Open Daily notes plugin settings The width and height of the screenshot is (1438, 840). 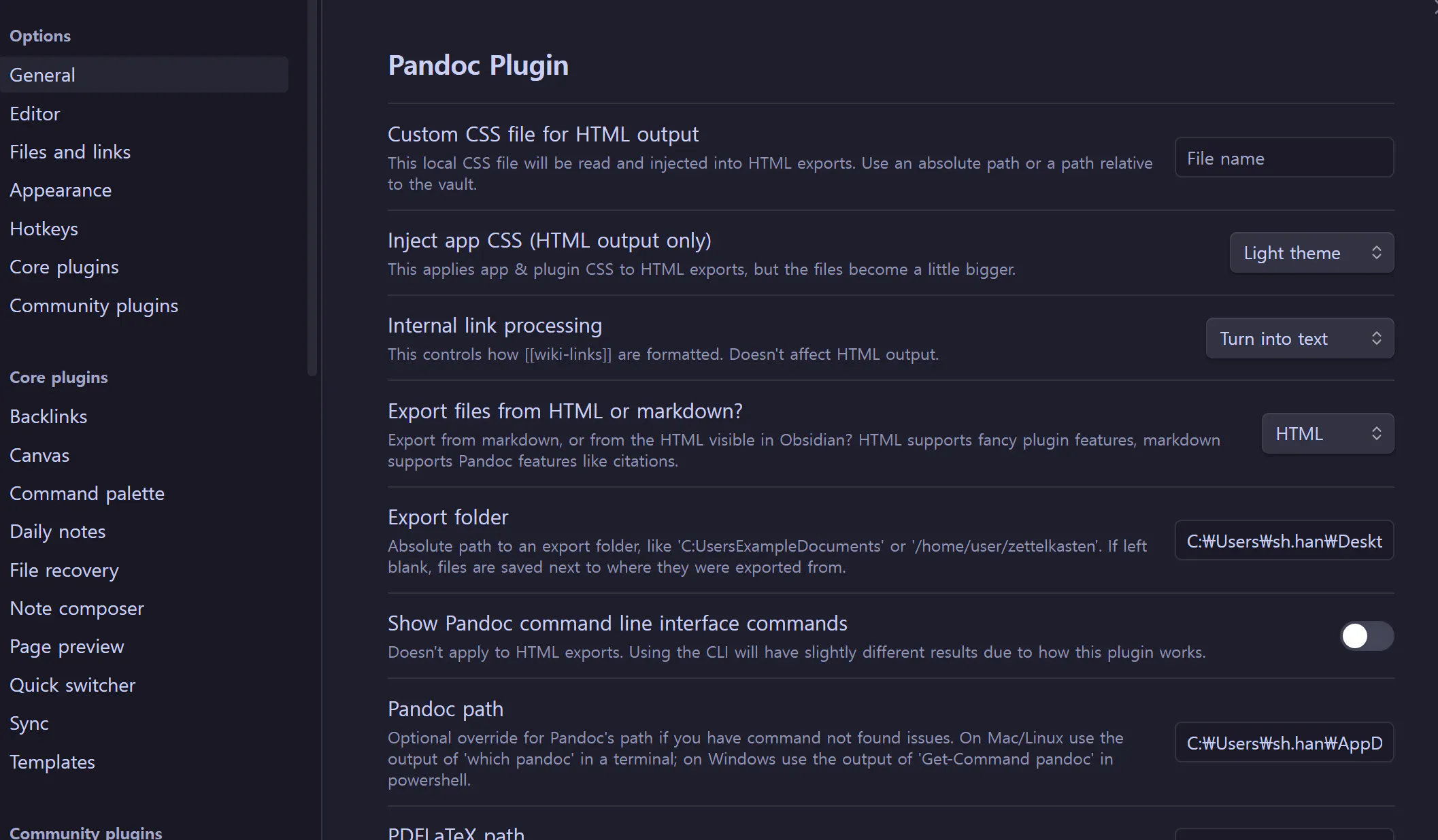[58, 532]
